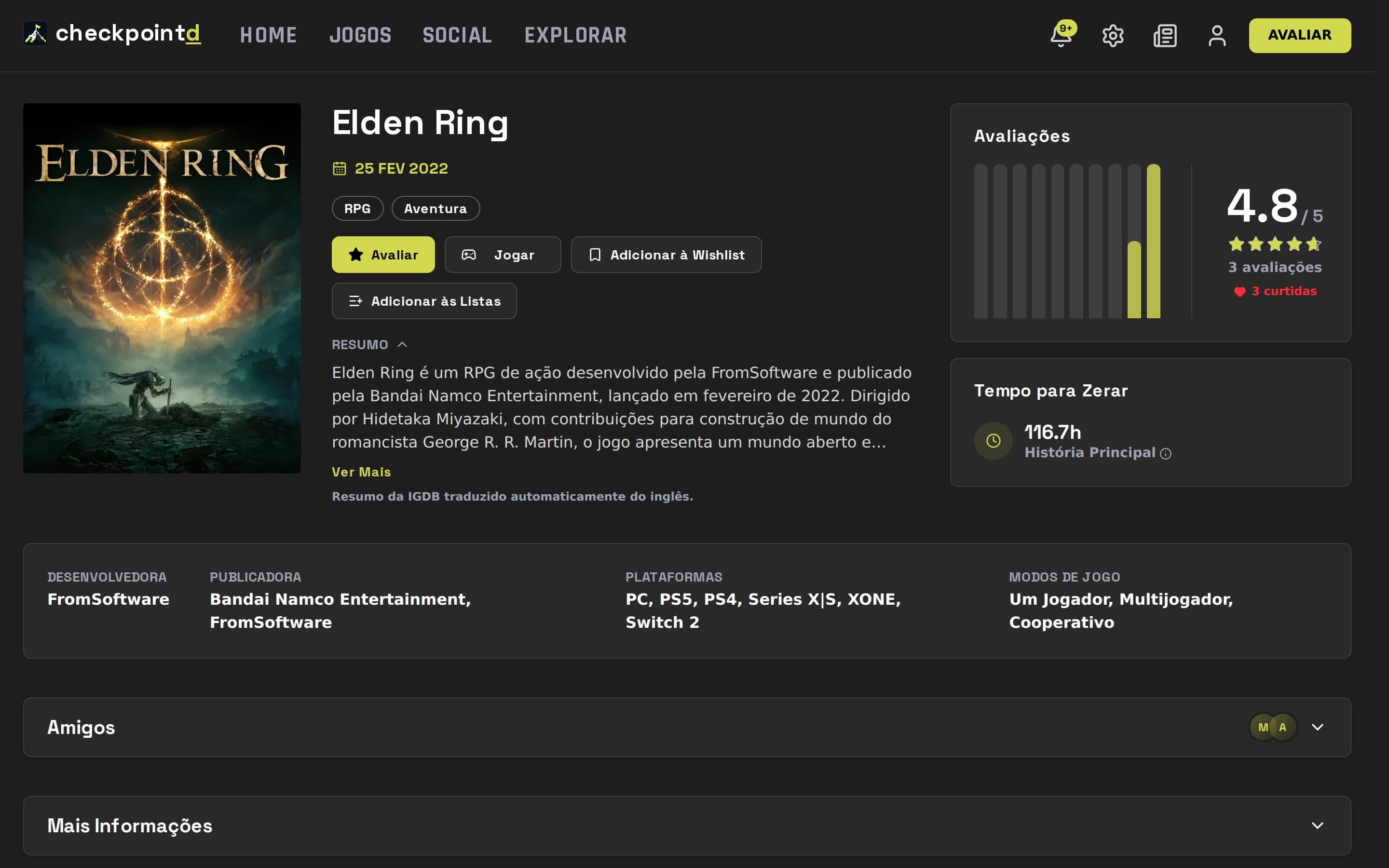Open the SOCIAL menu
The image size is (1389, 868).
457,36
